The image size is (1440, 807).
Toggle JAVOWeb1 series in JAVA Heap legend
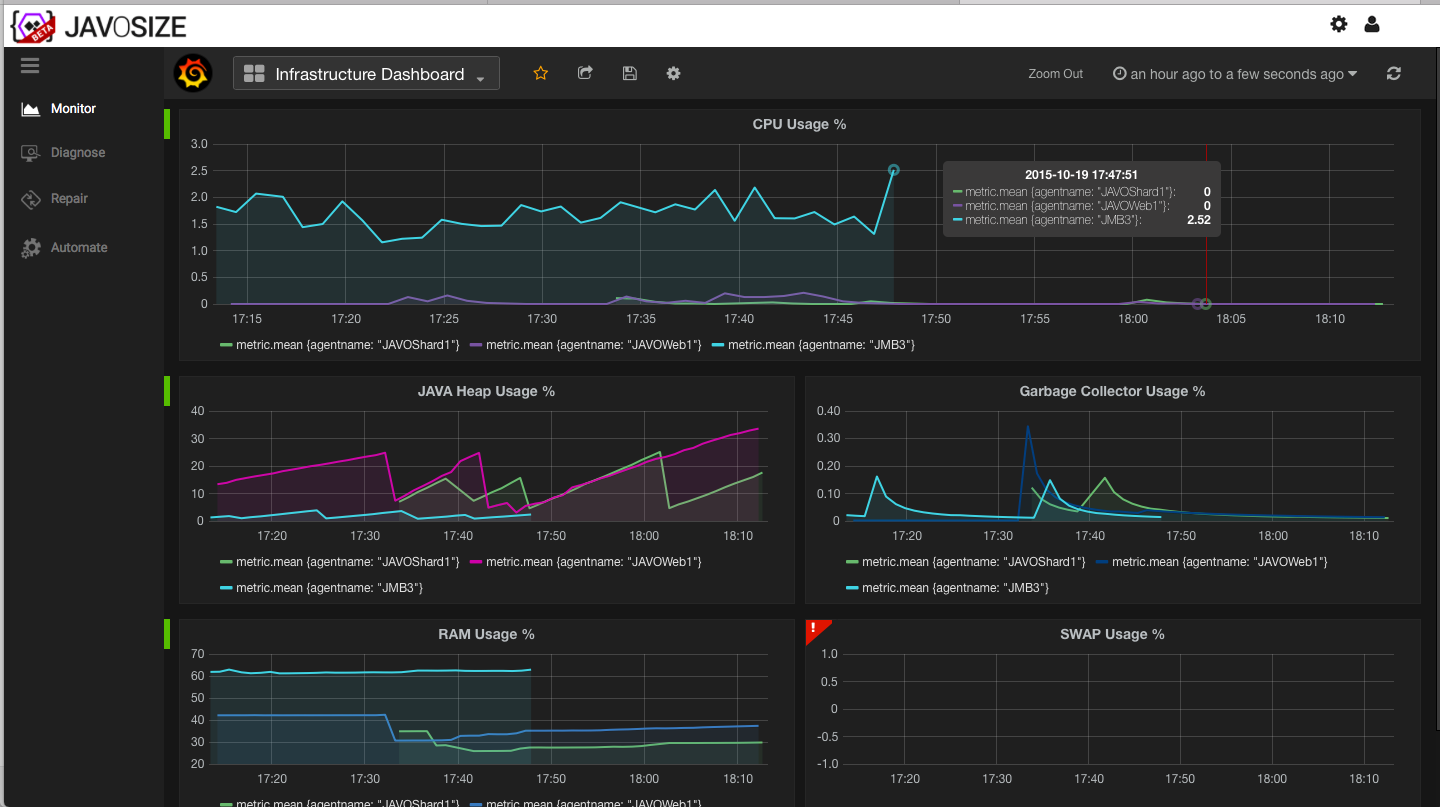pyautogui.click(x=586, y=562)
